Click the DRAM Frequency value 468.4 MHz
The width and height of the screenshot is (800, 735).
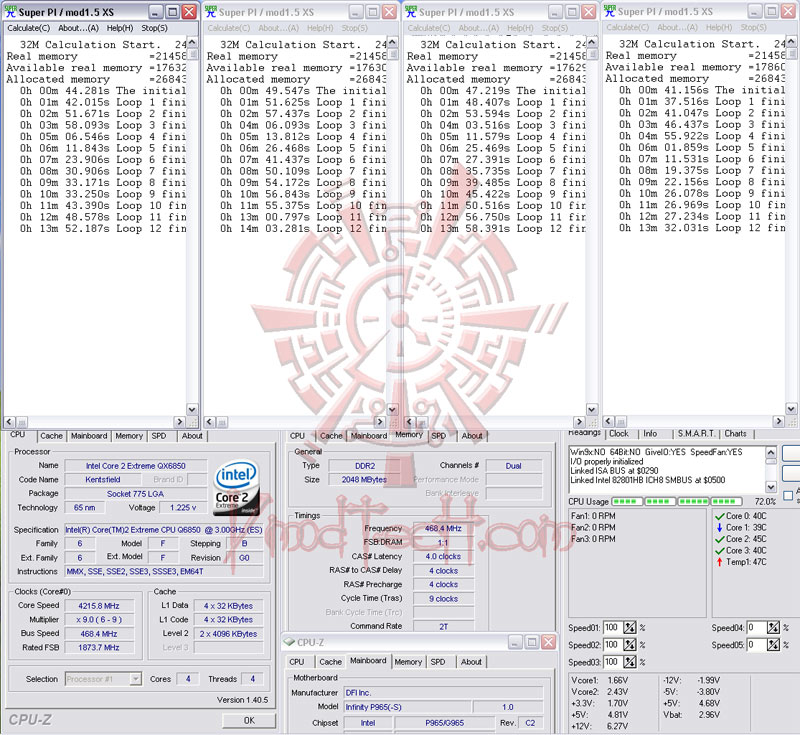443,528
